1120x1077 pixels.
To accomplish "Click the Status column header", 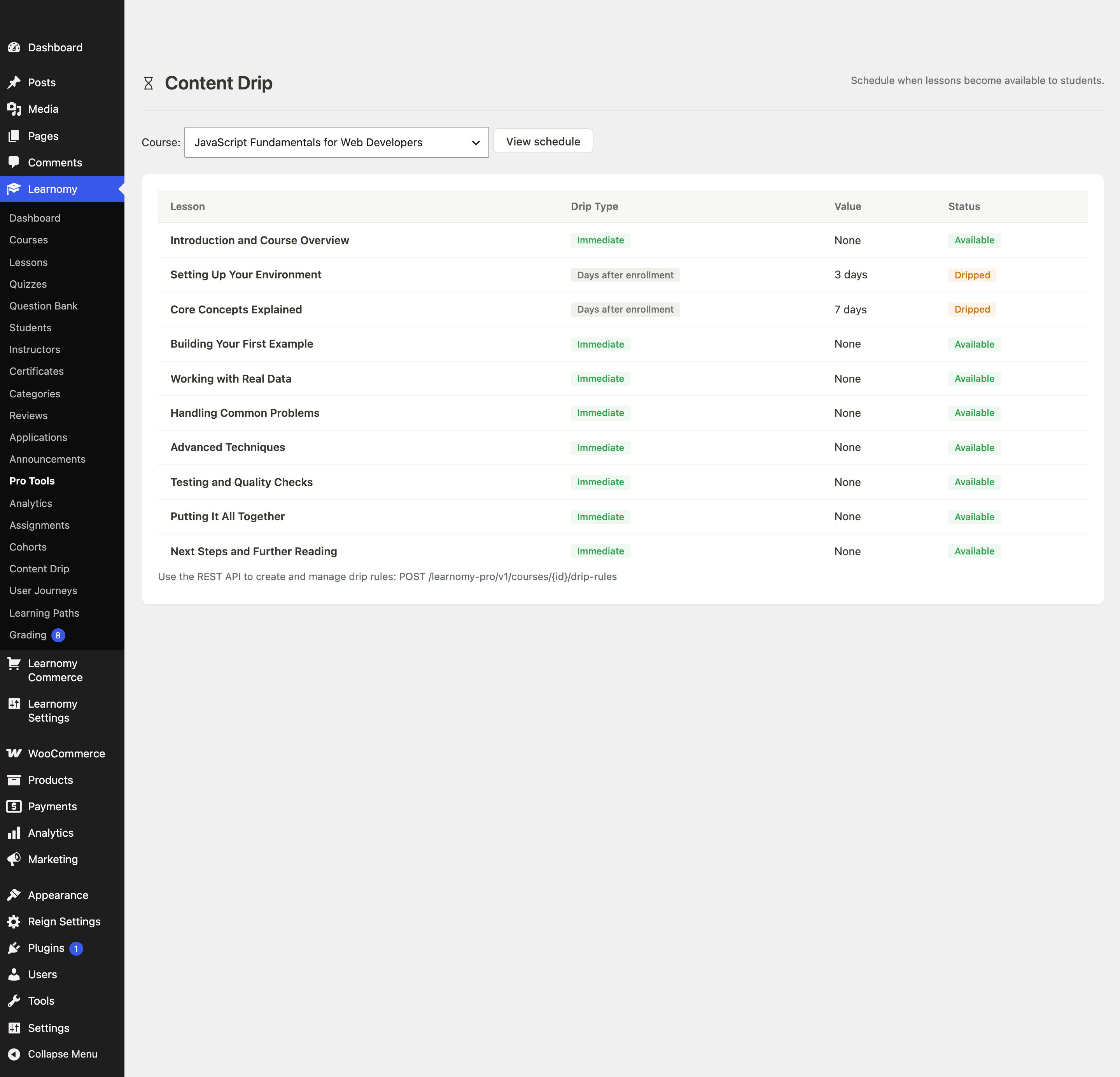I will point(964,206).
